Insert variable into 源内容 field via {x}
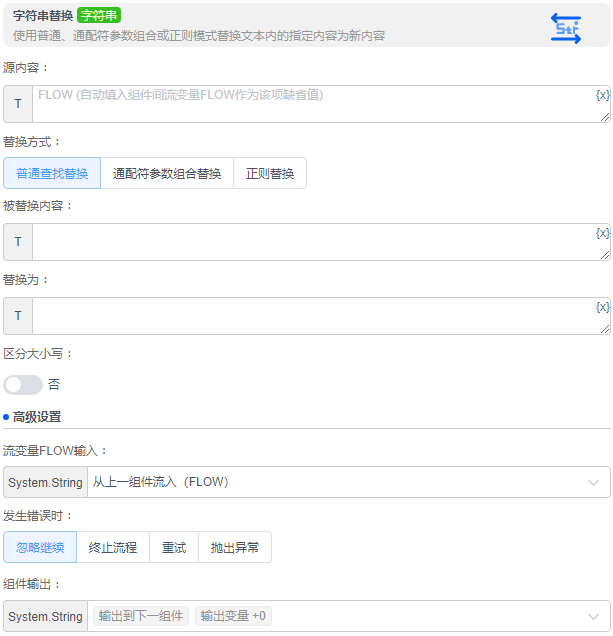Screen dimensions: 613x636 point(602,95)
